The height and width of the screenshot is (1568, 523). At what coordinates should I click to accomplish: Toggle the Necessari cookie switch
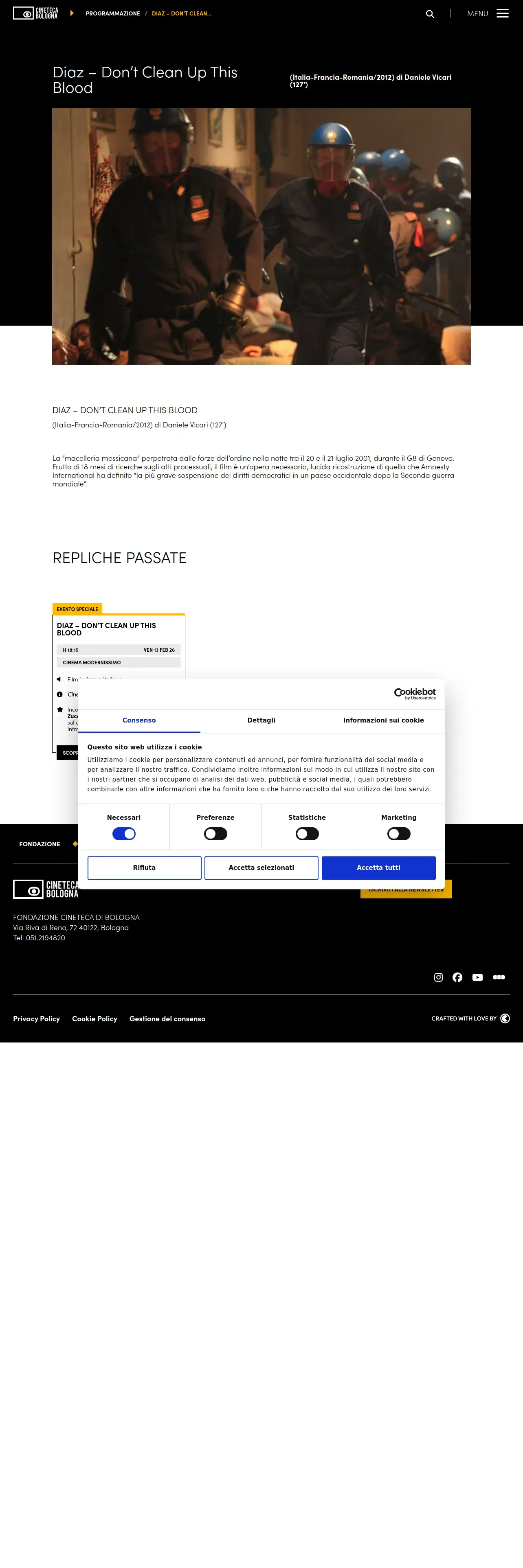pos(123,833)
